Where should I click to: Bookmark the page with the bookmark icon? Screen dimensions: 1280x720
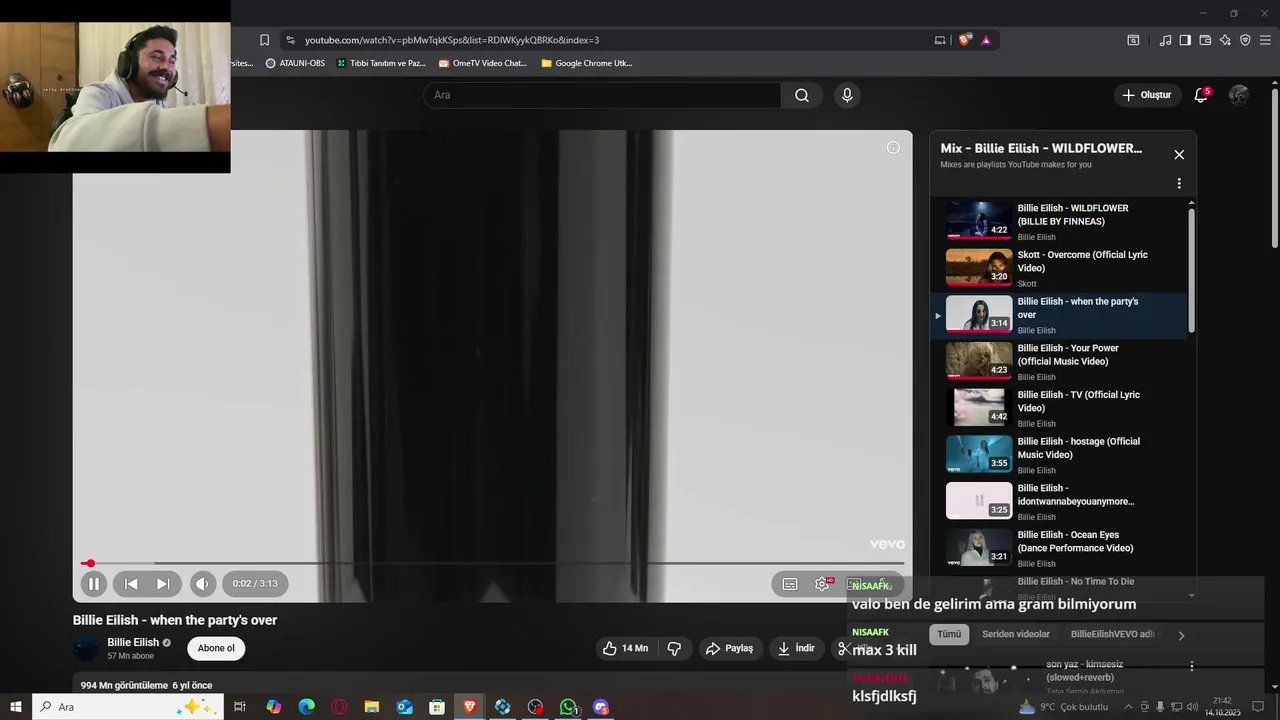[x=264, y=40]
